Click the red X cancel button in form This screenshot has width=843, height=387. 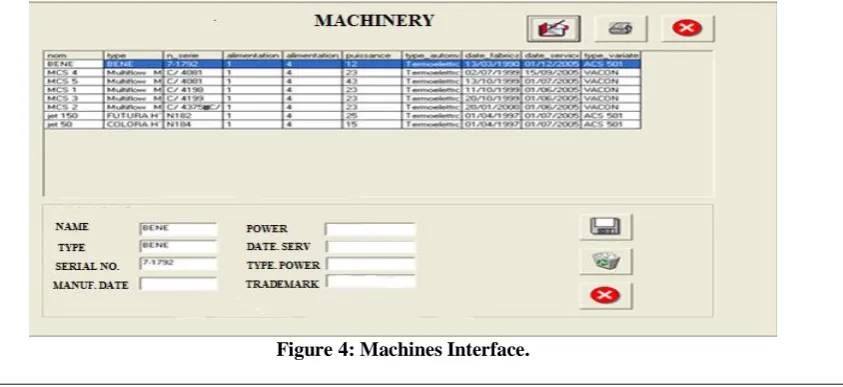605,296
